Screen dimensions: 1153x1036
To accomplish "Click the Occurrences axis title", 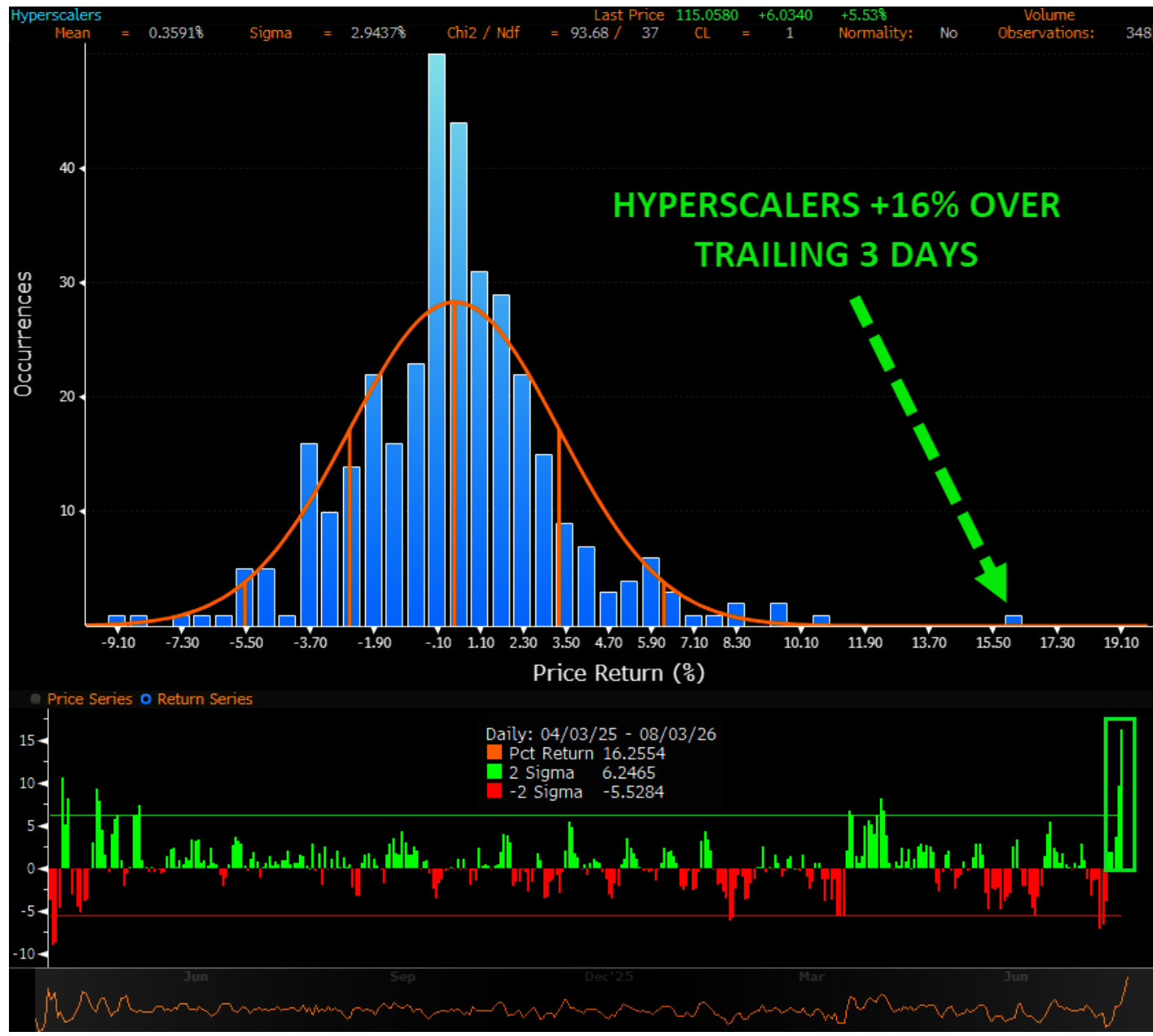I will click(x=23, y=334).
